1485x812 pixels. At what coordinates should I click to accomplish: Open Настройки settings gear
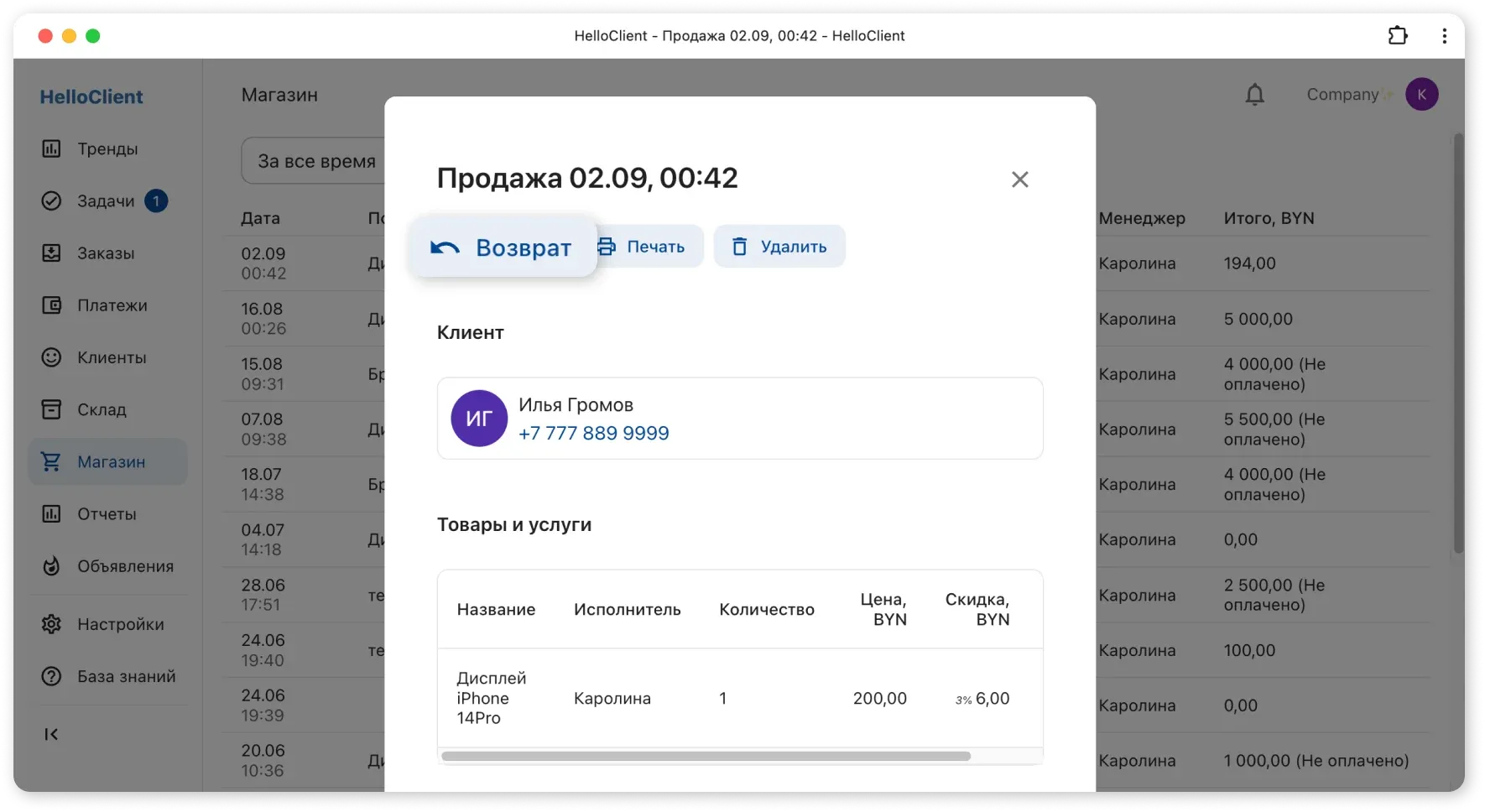tap(121, 623)
